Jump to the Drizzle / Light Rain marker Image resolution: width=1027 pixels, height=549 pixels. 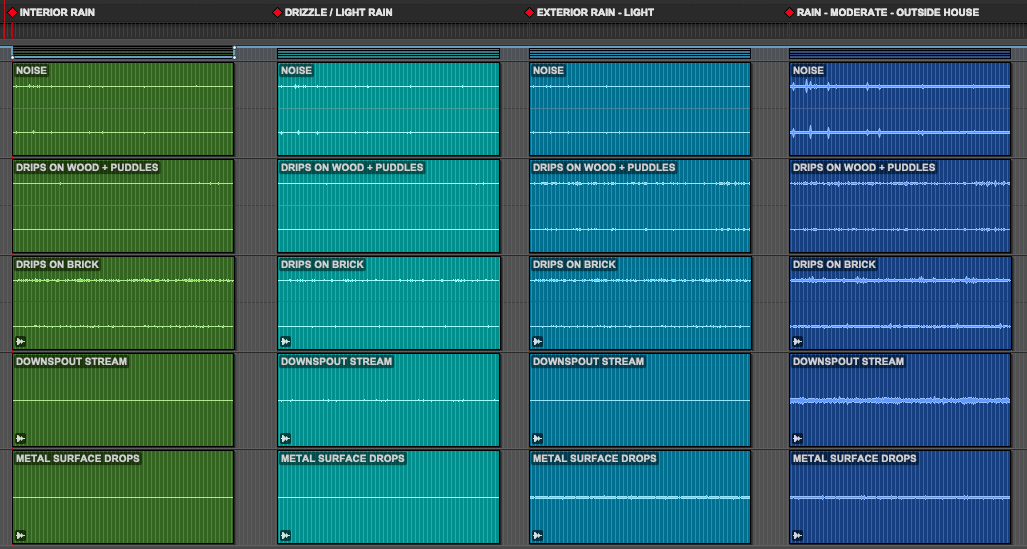(x=277, y=12)
